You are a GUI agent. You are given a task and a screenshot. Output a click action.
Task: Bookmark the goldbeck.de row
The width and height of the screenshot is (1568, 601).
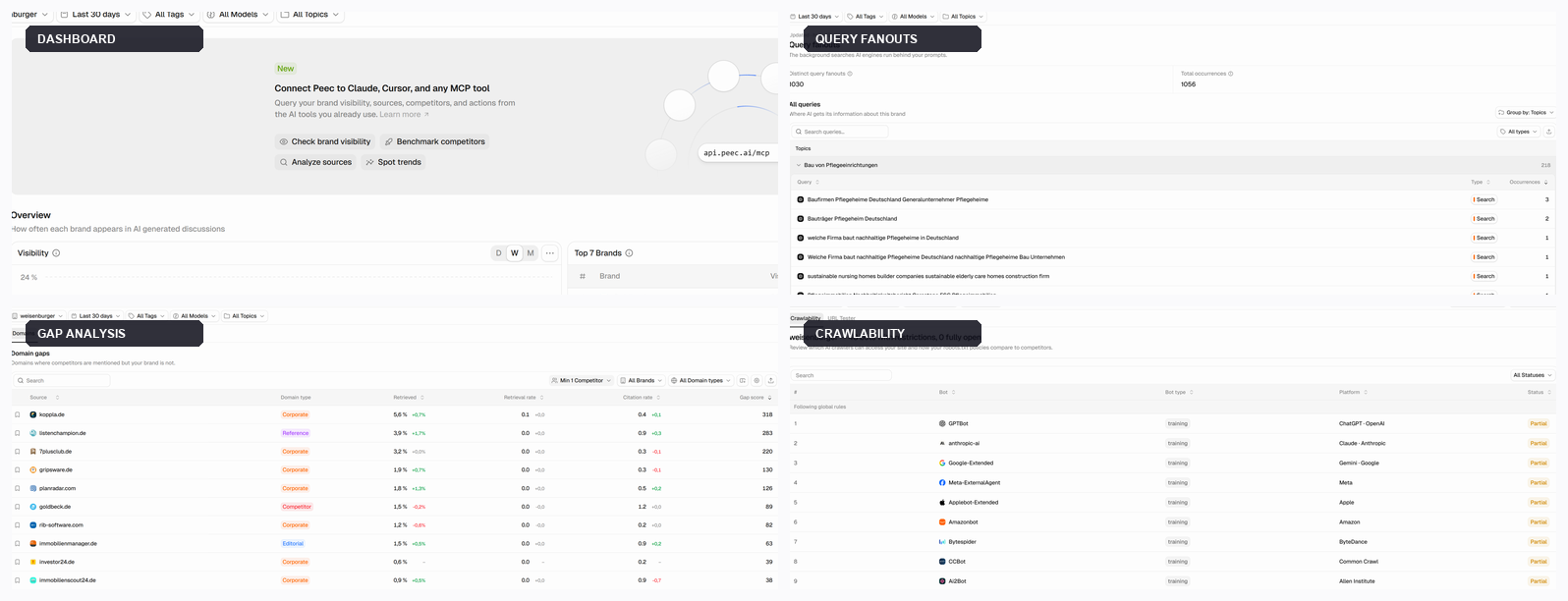click(x=18, y=507)
